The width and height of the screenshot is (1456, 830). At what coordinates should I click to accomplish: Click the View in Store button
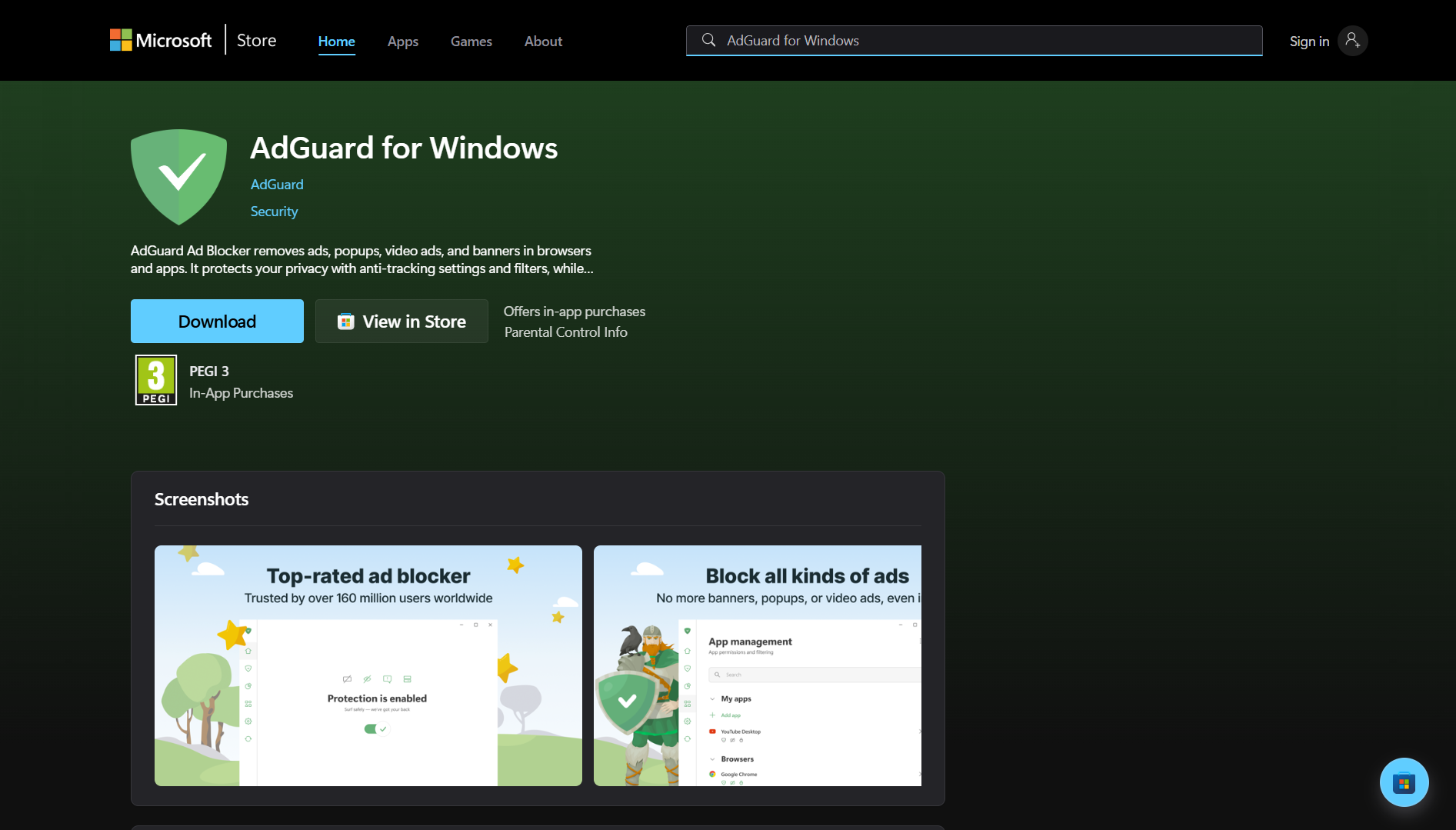click(401, 321)
